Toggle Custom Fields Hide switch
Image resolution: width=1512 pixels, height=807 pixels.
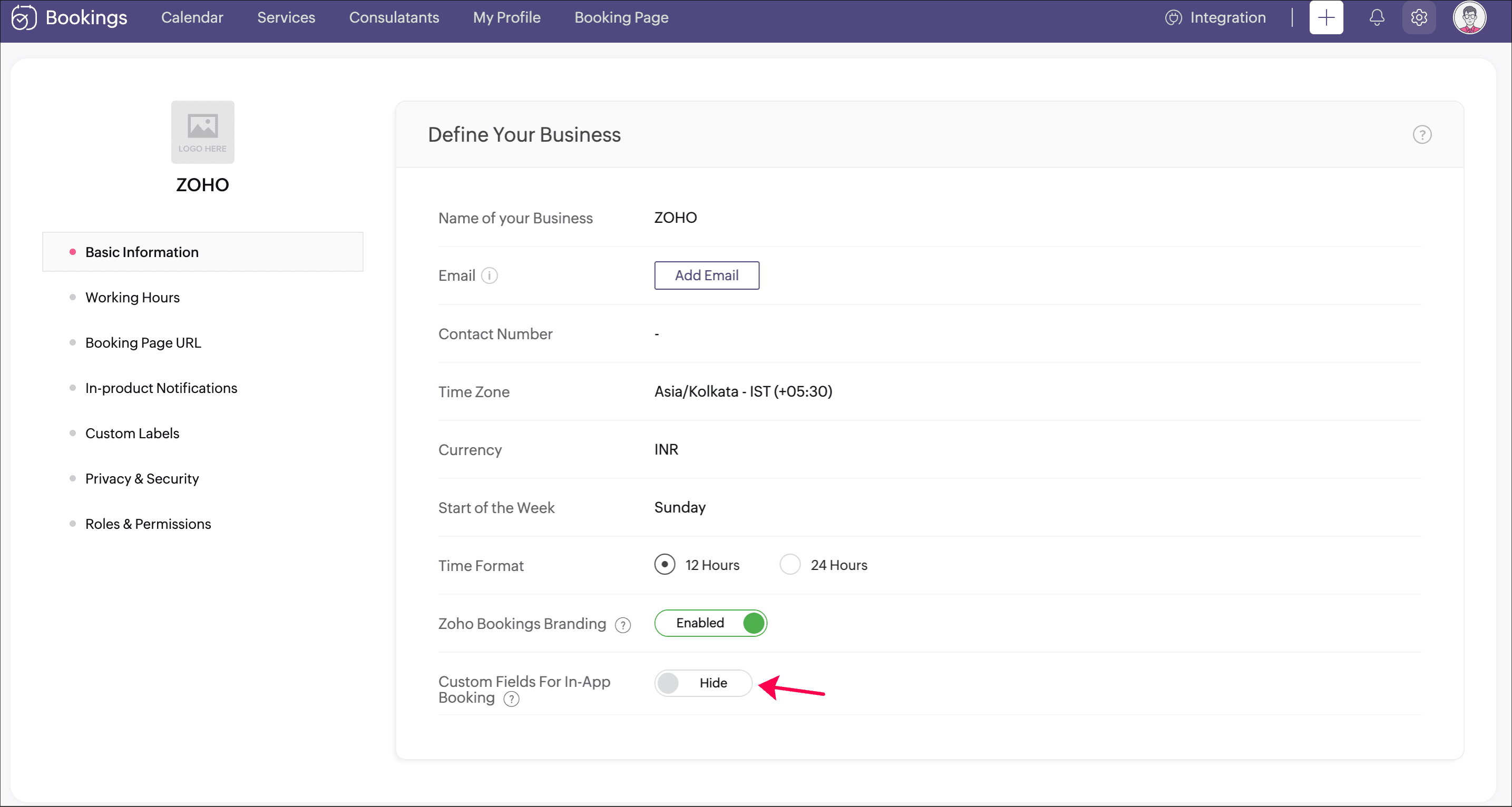(x=703, y=683)
